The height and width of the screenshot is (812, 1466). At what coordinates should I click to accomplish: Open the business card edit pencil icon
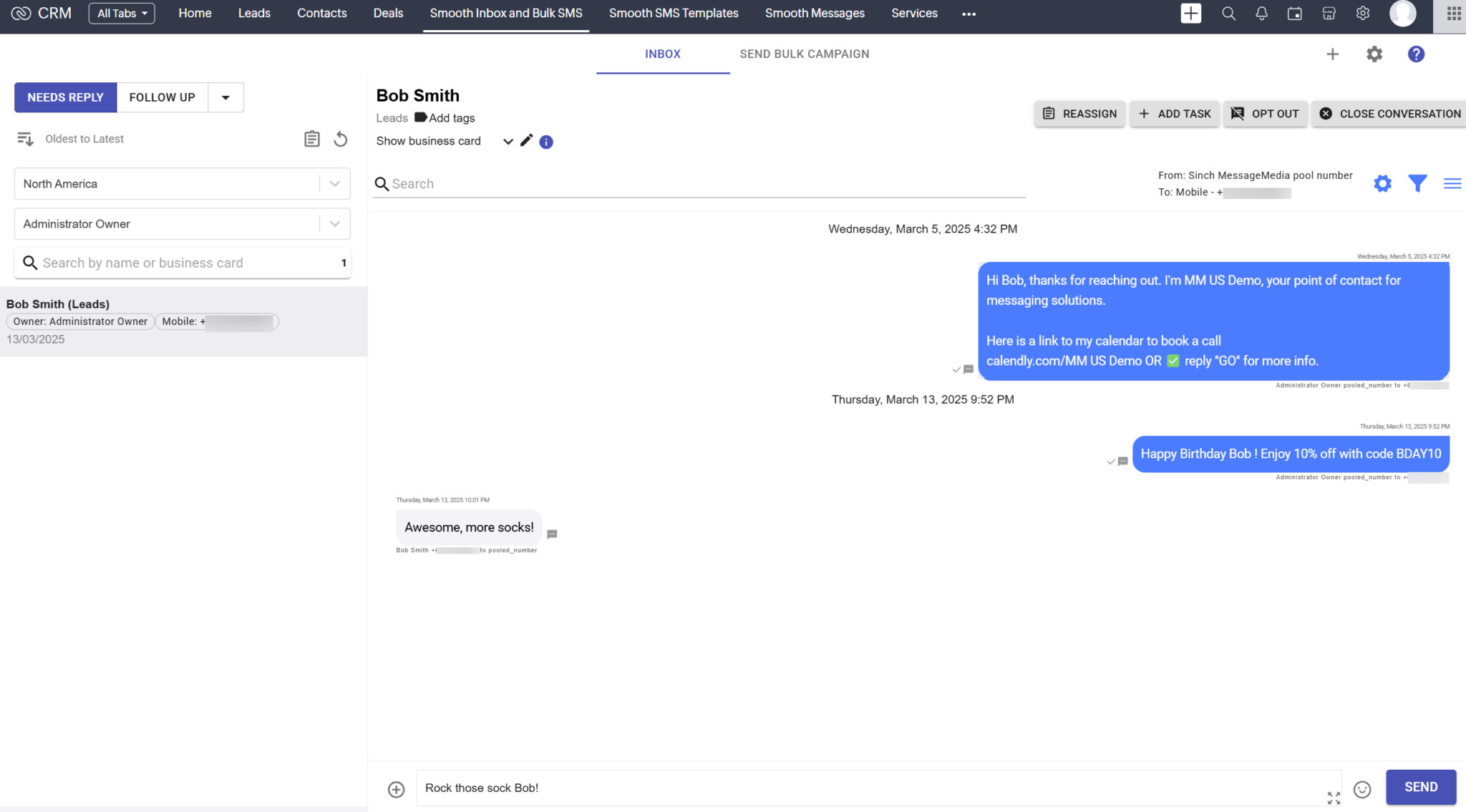527,141
